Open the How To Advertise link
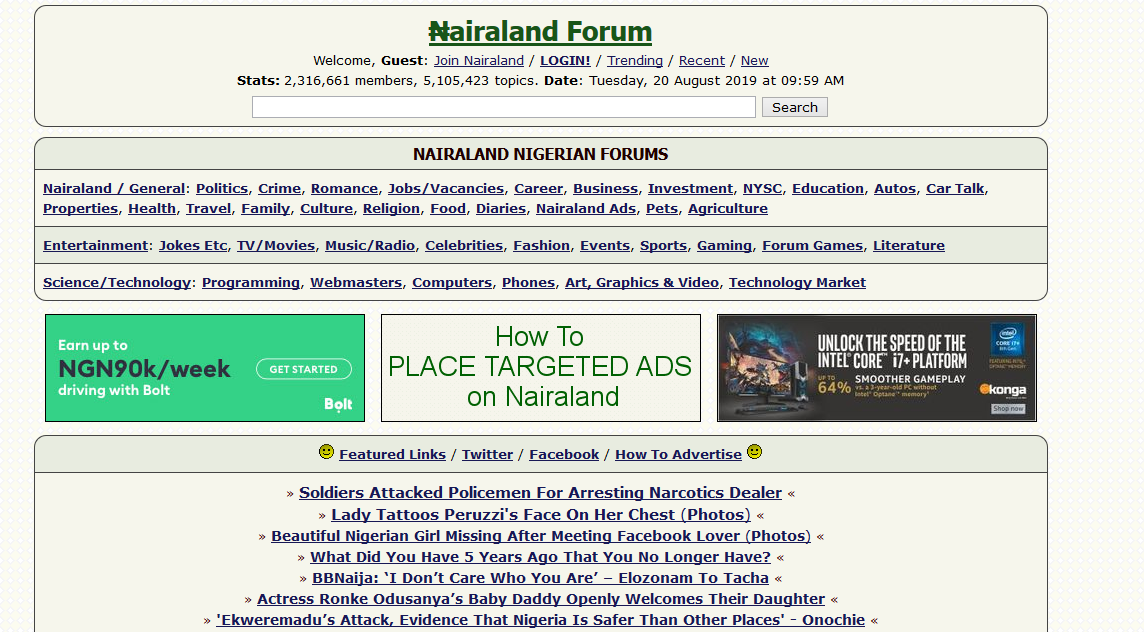The width and height of the screenshot is (1144, 632). tap(679, 454)
